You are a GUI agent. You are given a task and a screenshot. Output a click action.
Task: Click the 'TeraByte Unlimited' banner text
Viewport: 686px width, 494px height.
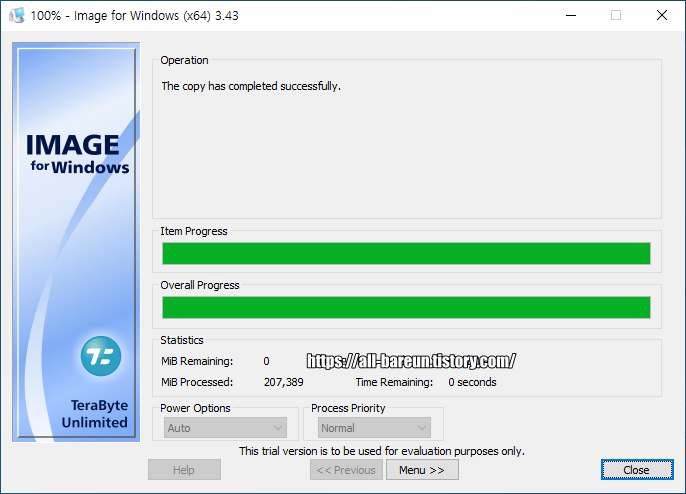tap(95, 413)
